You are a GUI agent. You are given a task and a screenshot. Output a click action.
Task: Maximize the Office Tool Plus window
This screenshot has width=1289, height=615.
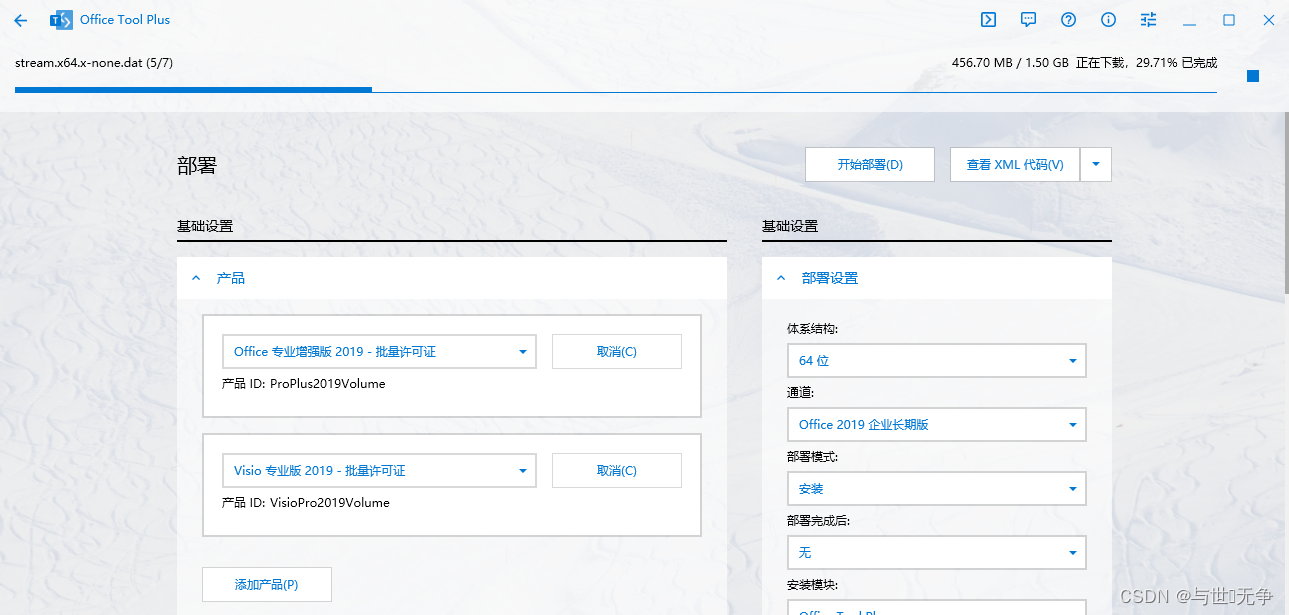pos(1229,20)
